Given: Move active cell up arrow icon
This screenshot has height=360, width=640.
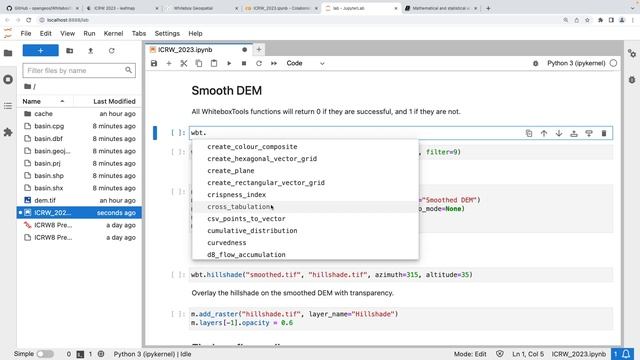Looking at the screenshot, I should [x=544, y=133].
